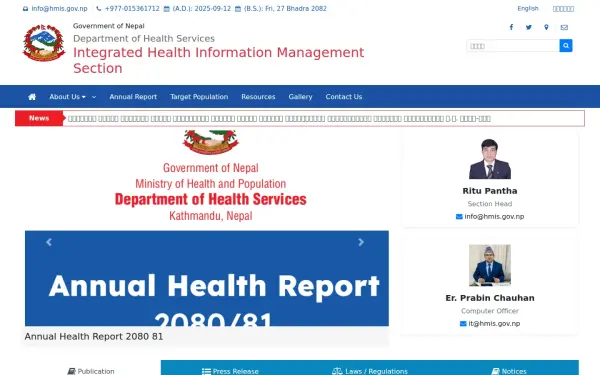600x375 pixels.
Task: Open the Contact Us menu item
Action: pos(344,97)
